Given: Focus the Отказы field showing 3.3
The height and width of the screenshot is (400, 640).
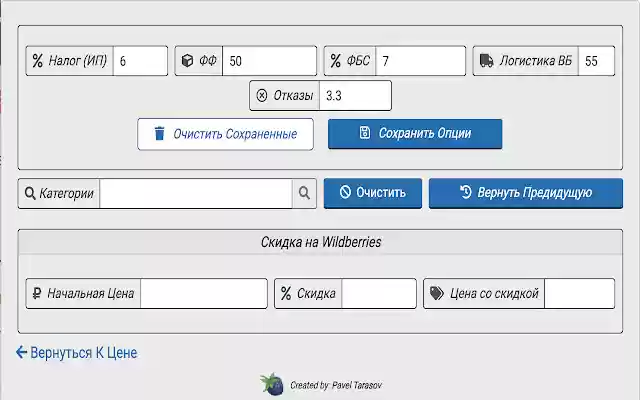Looking at the screenshot, I should [355, 96].
